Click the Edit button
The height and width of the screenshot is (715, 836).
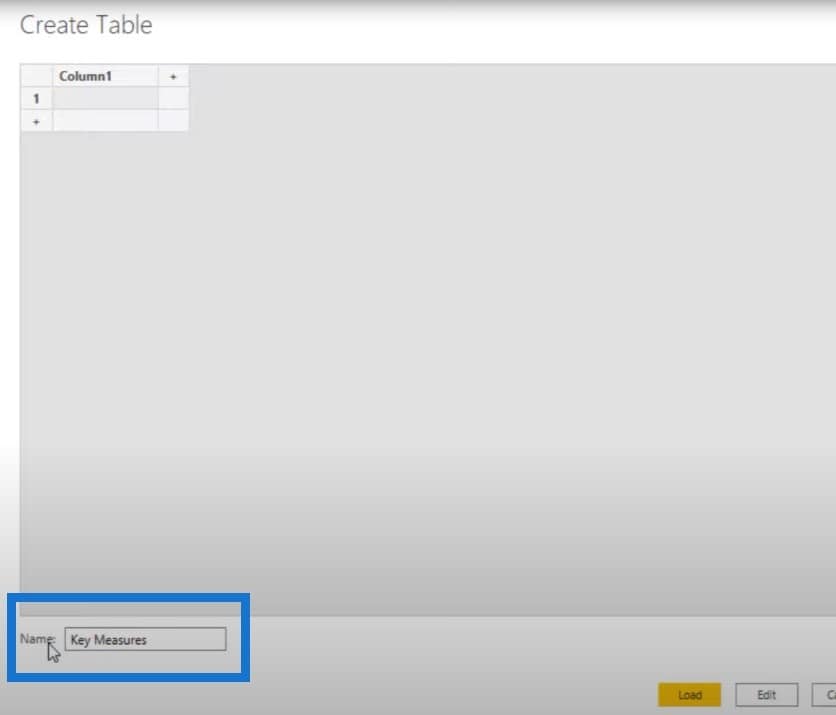tap(766, 695)
